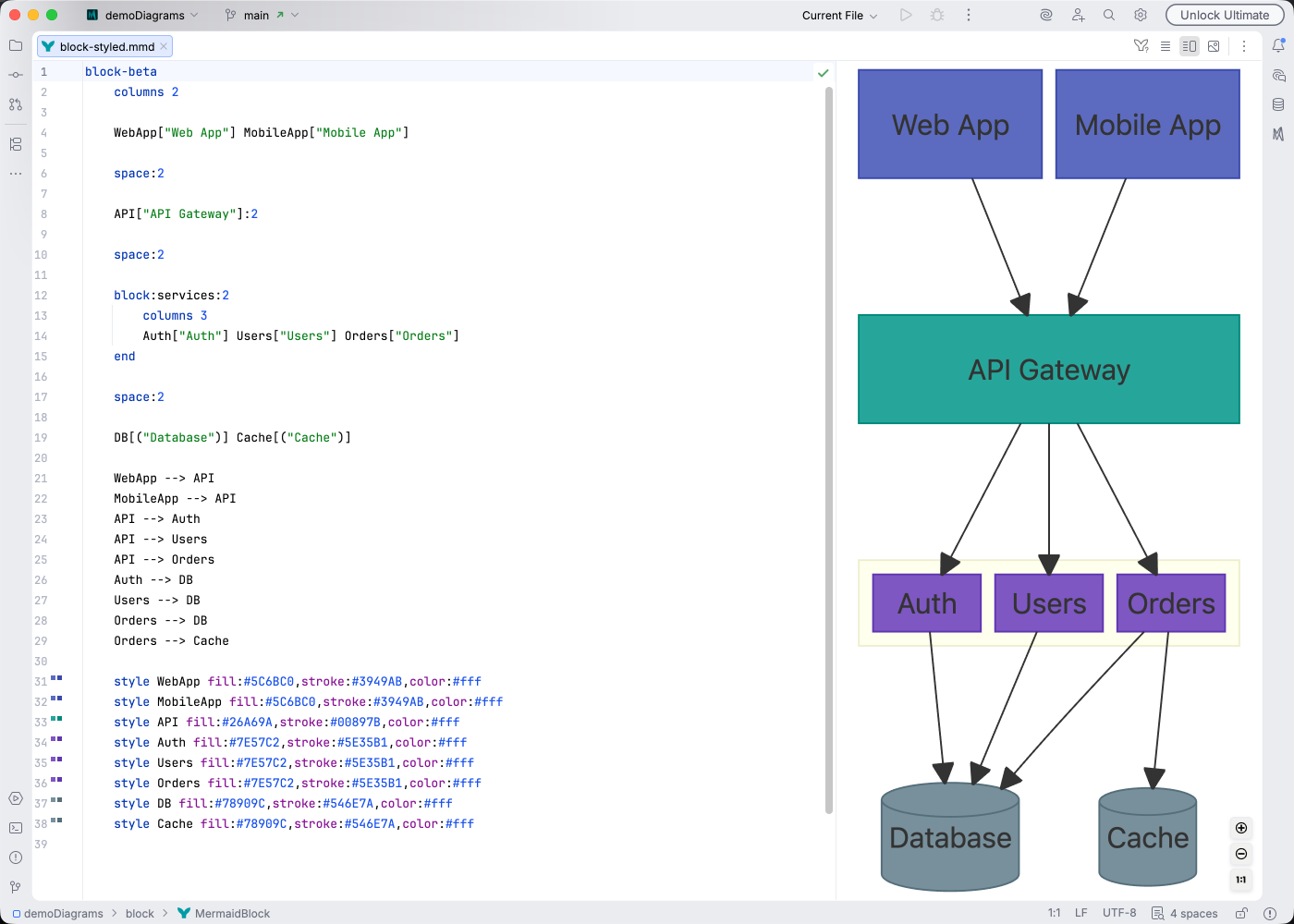1294x924 pixels.
Task: Zoom in the diagram preview with plus button
Action: click(1240, 828)
